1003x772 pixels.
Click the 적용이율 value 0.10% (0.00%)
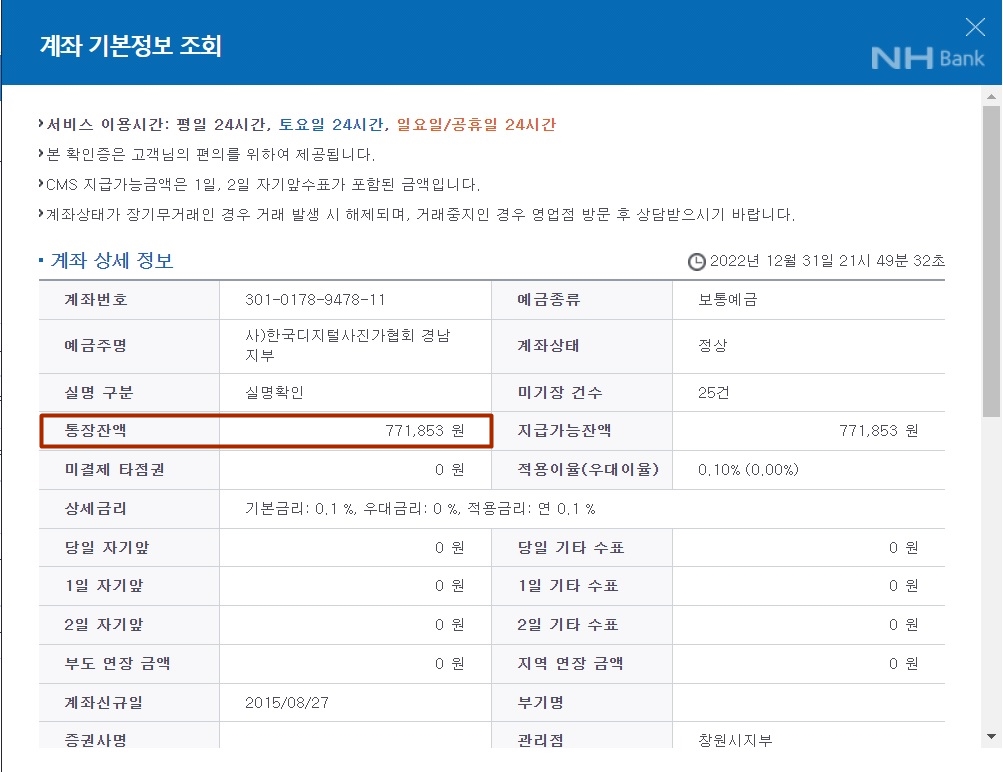point(748,470)
